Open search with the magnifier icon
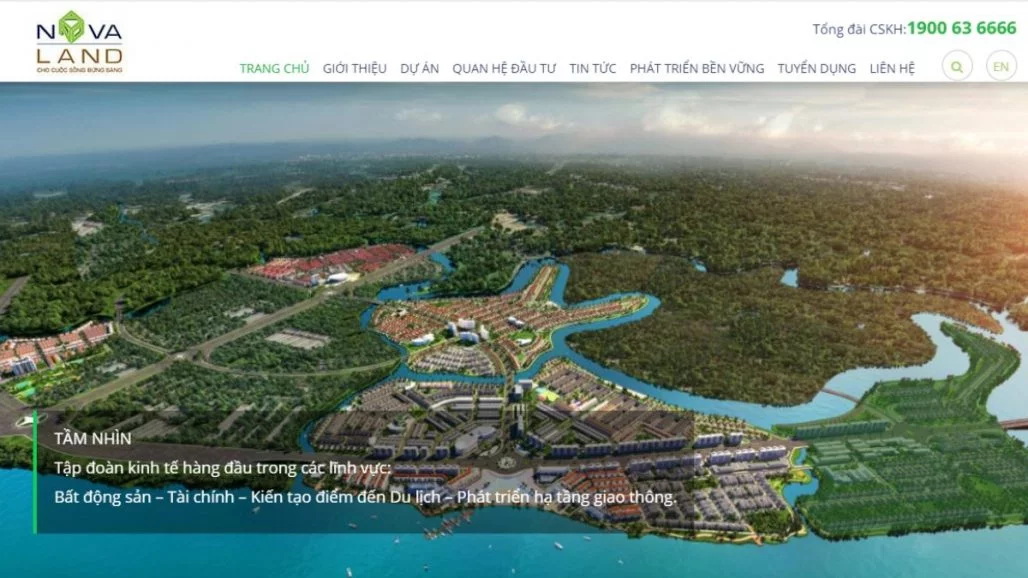The height and width of the screenshot is (578, 1028). click(957, 66)
